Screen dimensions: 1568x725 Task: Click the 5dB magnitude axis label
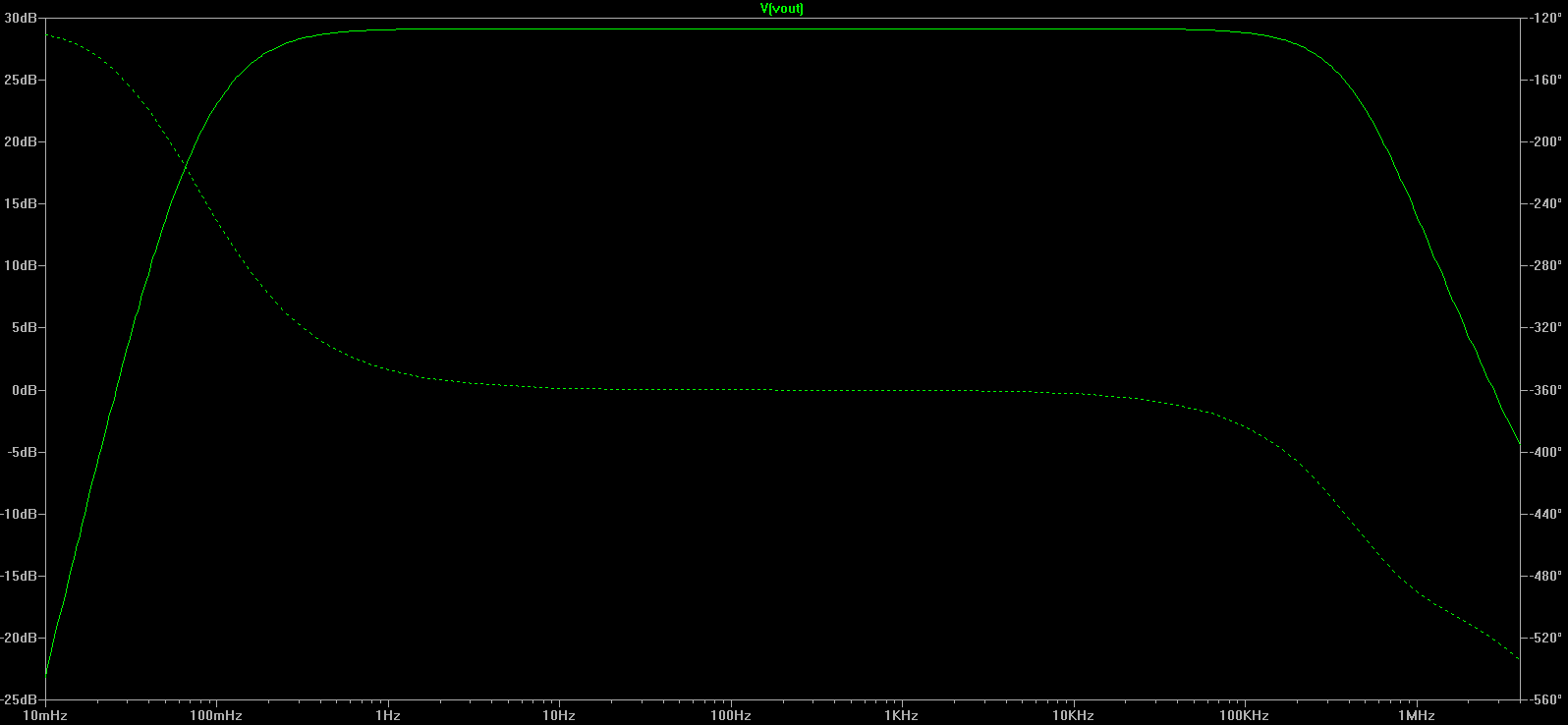(24, 327)
